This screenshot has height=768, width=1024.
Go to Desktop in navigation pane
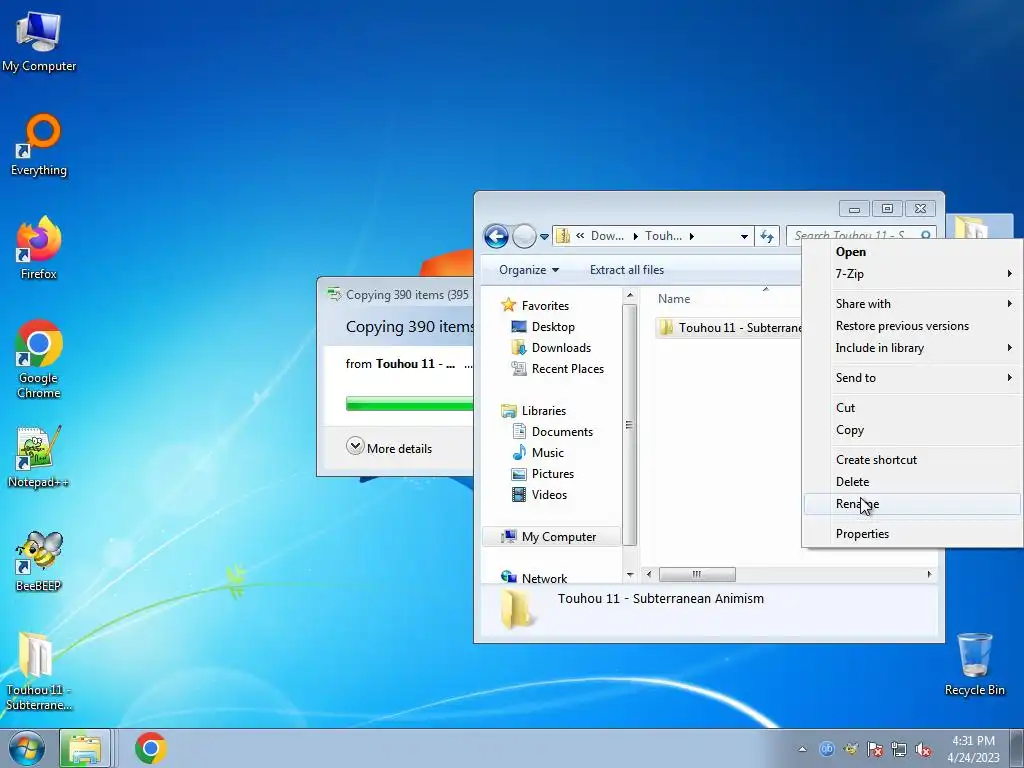click(x=552, y=327)
